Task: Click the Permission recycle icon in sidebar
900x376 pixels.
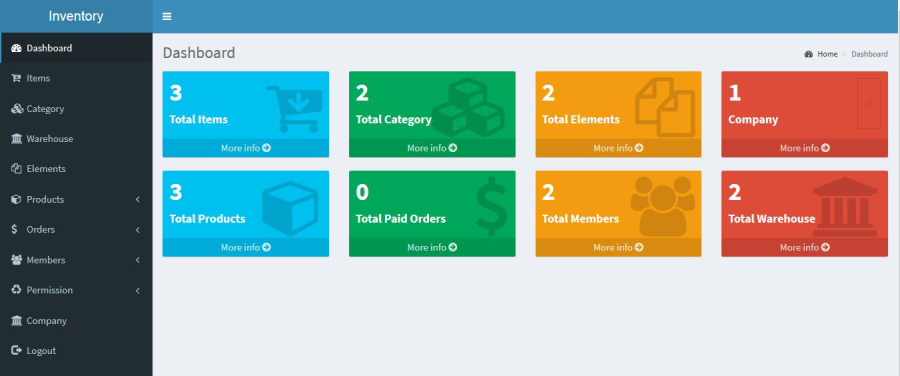Action: pyautogui.click(x=16, y=290)
